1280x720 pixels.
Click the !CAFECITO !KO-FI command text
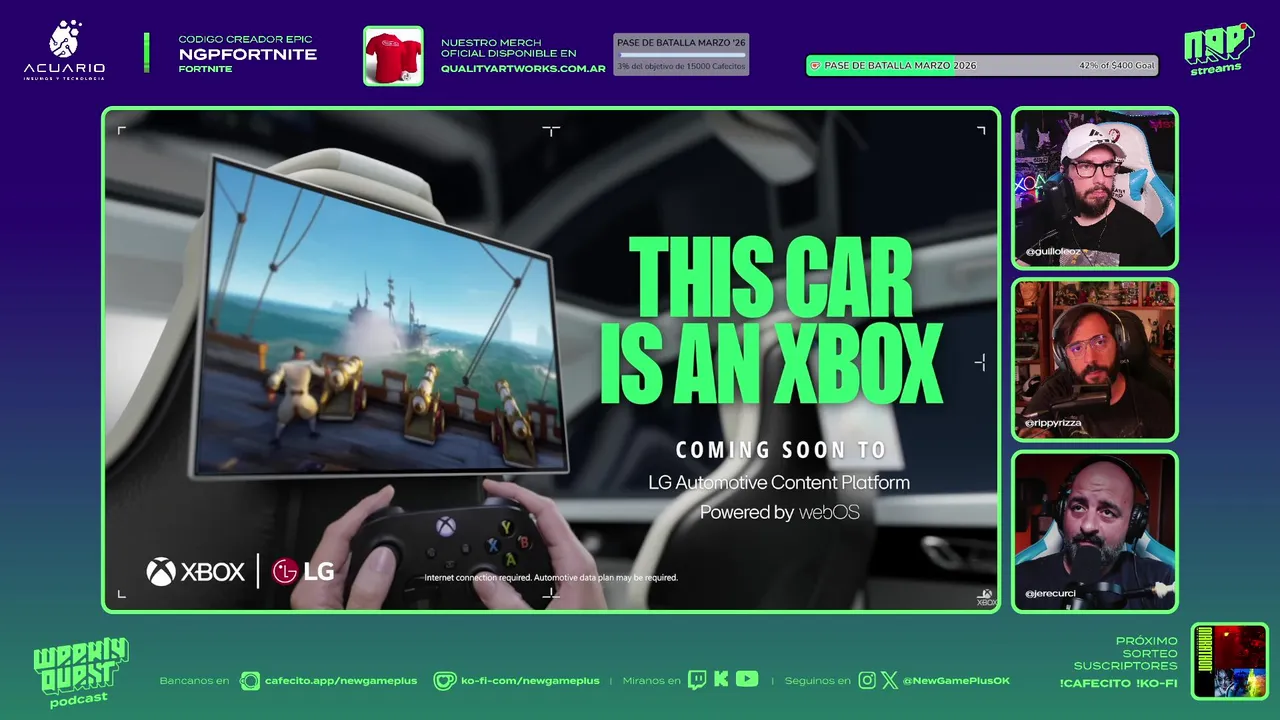click(1118, 683)
